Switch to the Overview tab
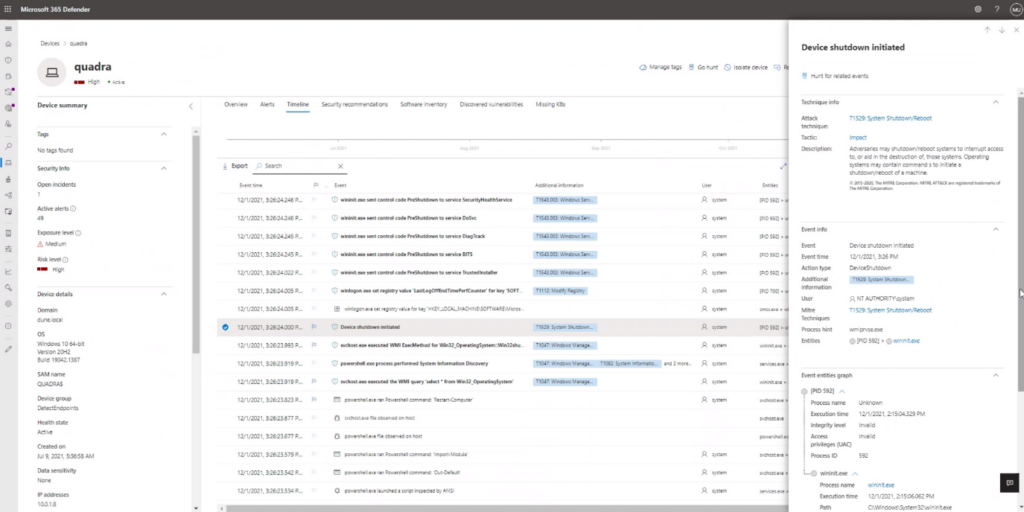 236,104
